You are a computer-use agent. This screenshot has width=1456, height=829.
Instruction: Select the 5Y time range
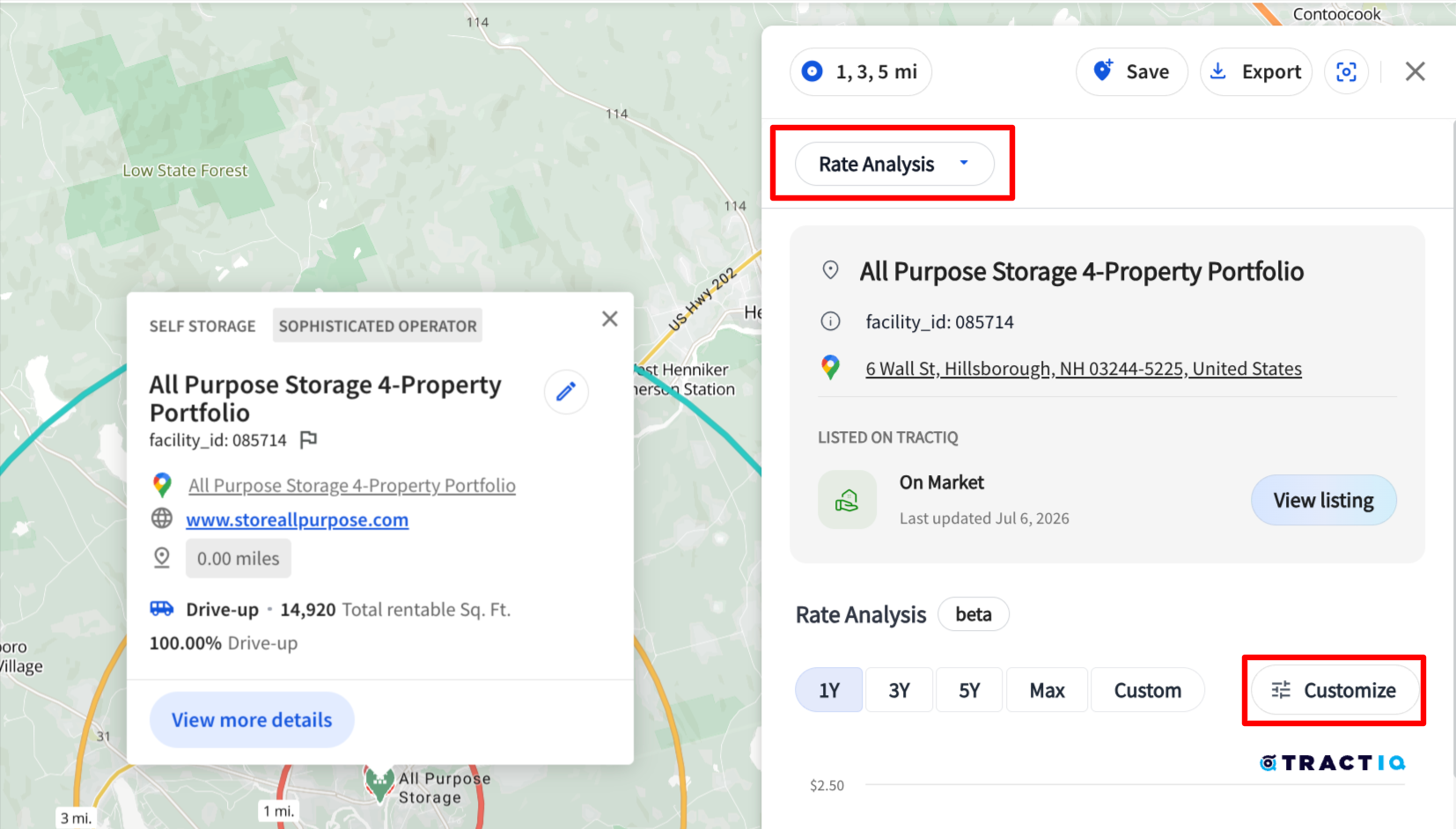tap(969, 691)
